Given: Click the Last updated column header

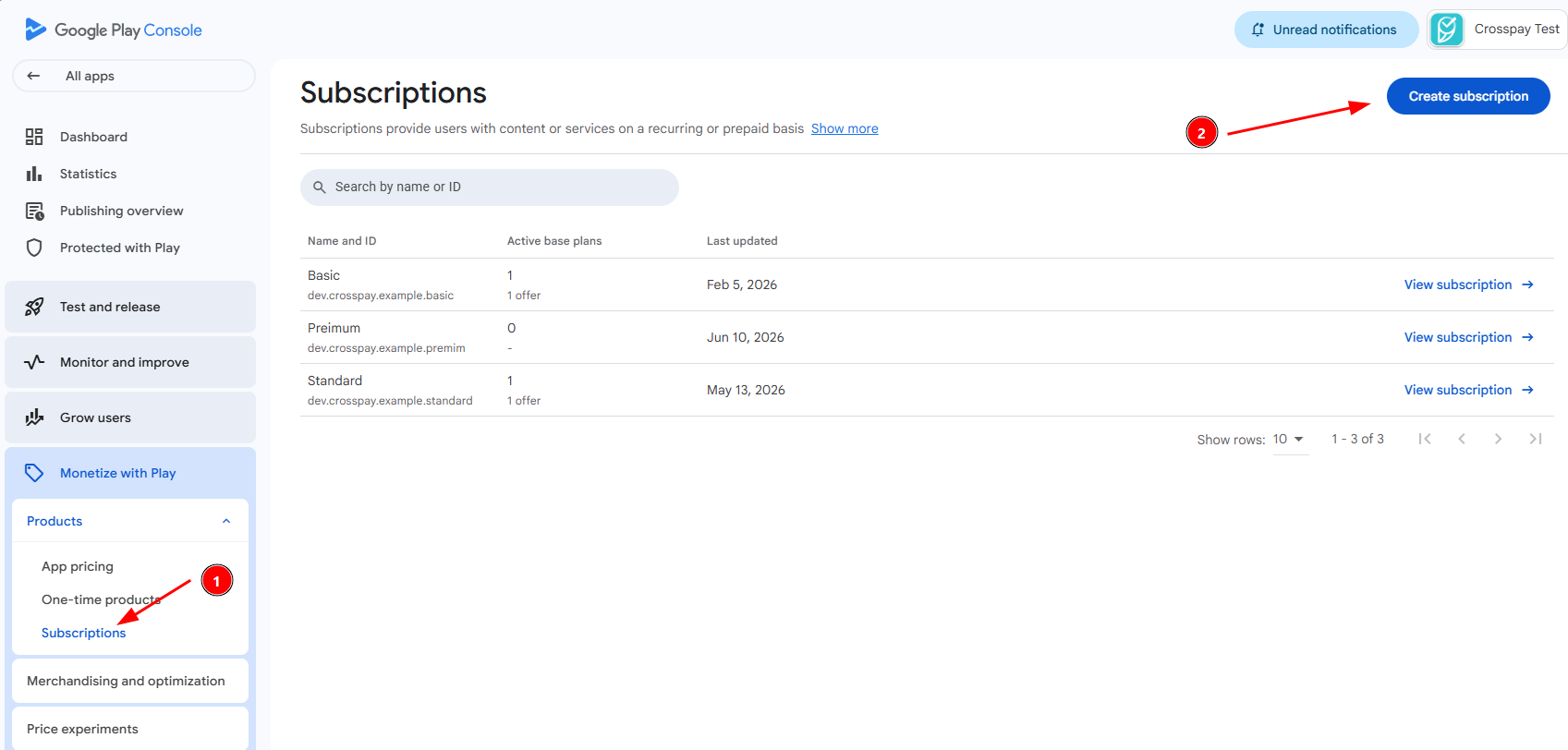Looking at the screenshot, I should click(x=742, y=241).
